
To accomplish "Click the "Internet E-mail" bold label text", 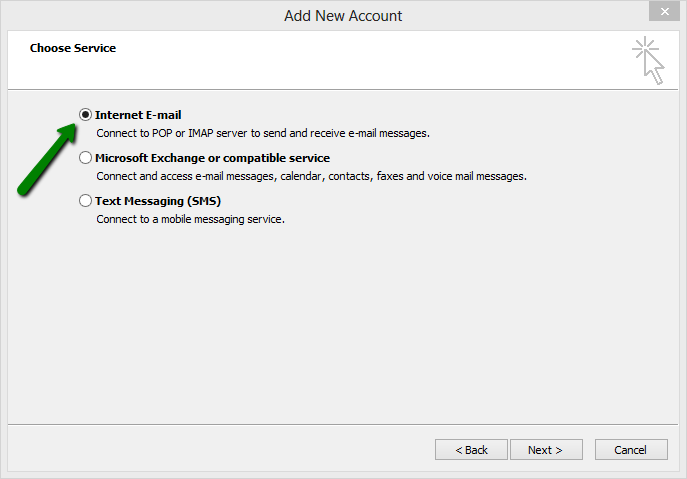I will point(138,115).
